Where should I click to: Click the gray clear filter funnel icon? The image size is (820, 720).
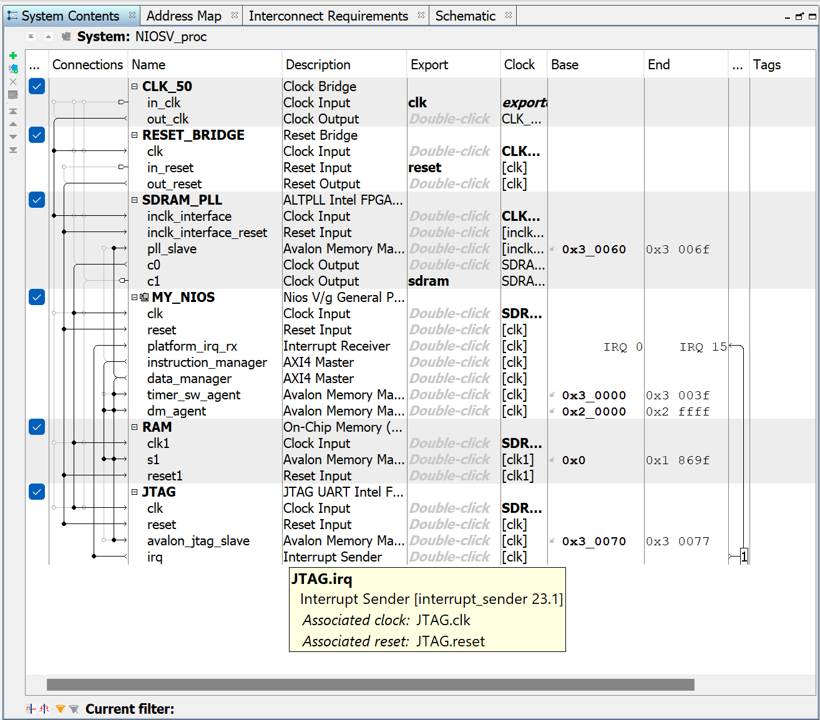(x=73, y=709)
